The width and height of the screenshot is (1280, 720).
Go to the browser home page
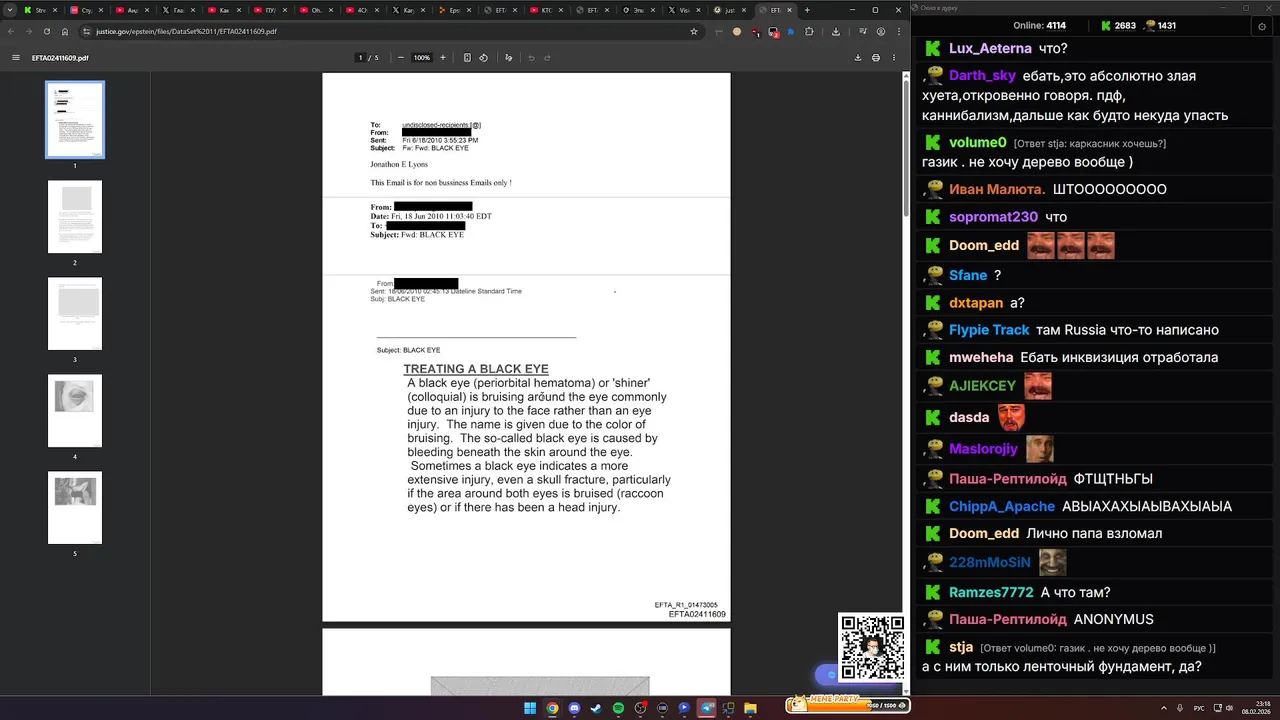click(x=65, y=31)
